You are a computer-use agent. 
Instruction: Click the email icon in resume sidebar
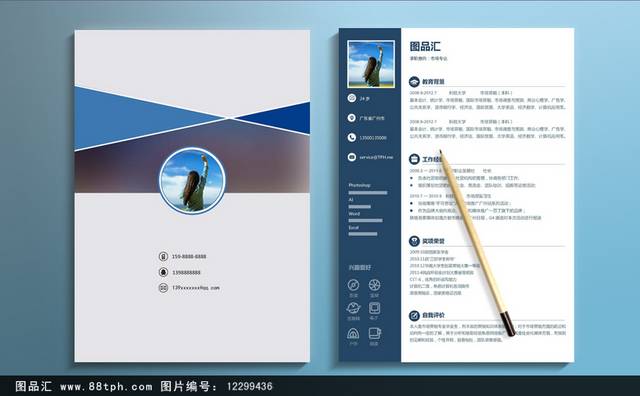tap(351, 157)
